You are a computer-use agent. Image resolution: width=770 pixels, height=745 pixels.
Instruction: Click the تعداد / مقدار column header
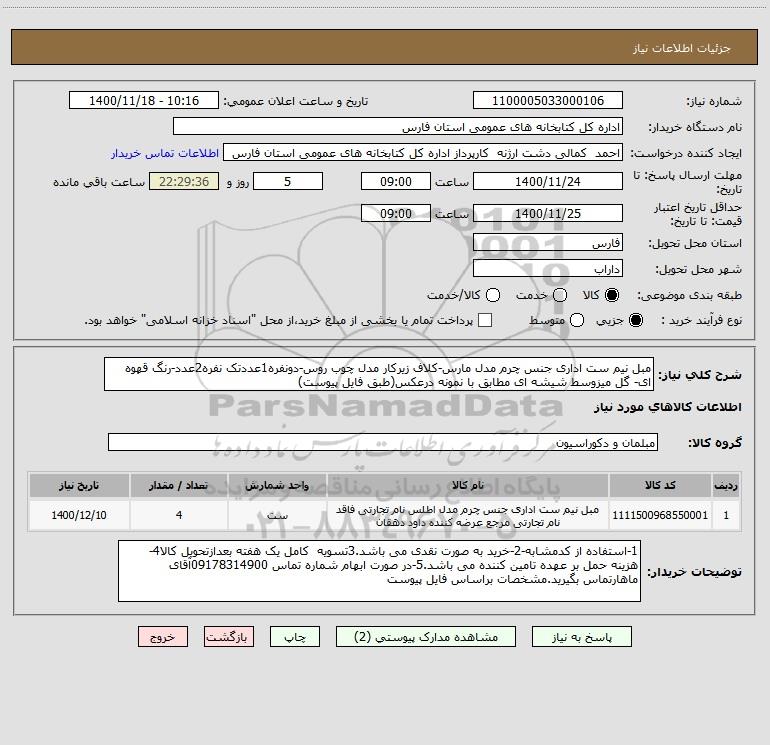tap(179, 485)
